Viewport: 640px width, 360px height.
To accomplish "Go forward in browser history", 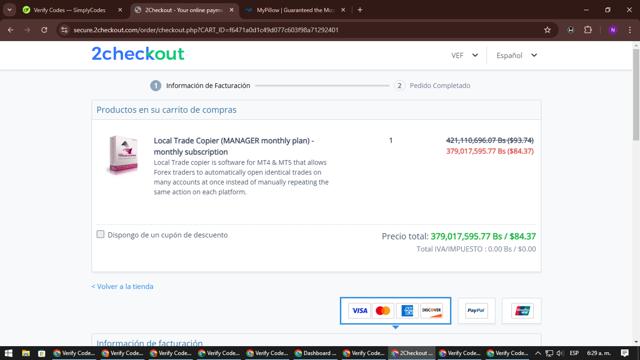I will click(27, 30).
